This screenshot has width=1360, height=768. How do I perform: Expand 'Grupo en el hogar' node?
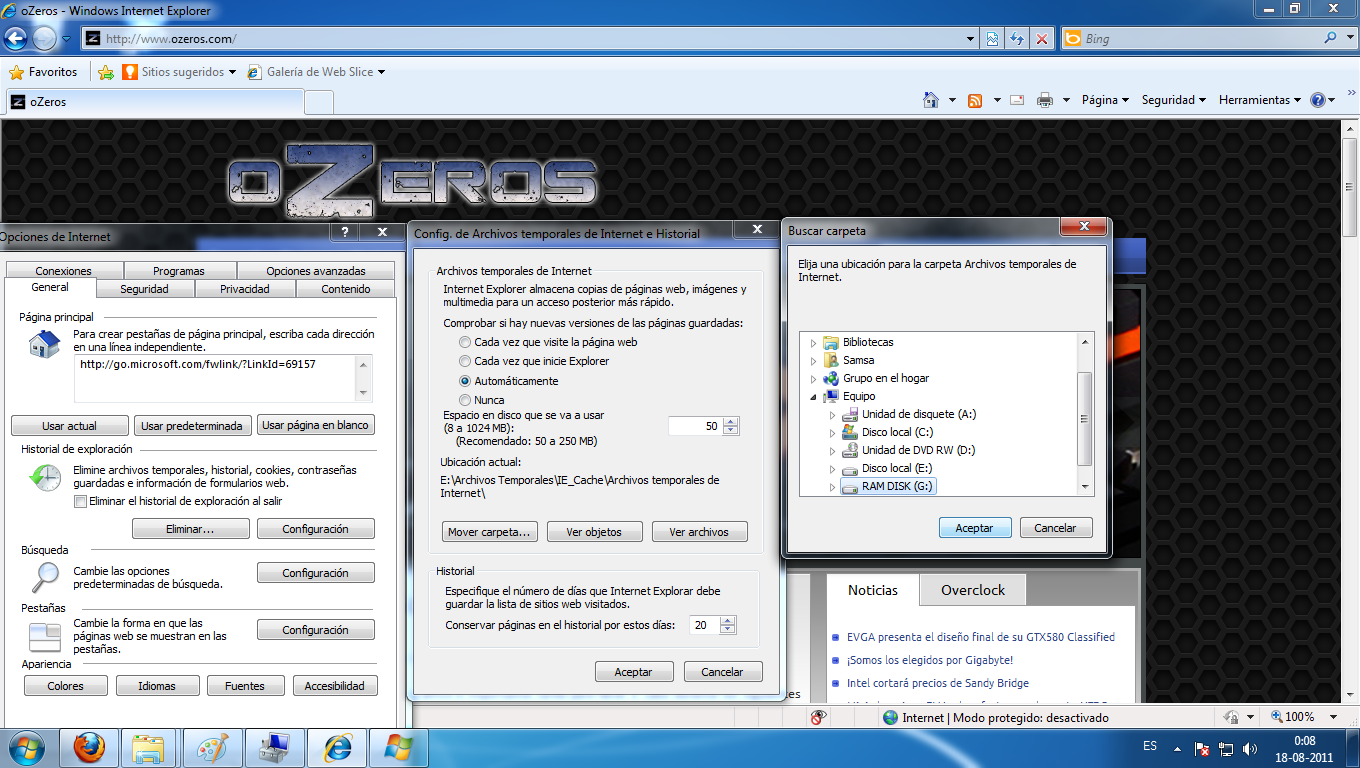pyautogui.click(x=813, y=378)
